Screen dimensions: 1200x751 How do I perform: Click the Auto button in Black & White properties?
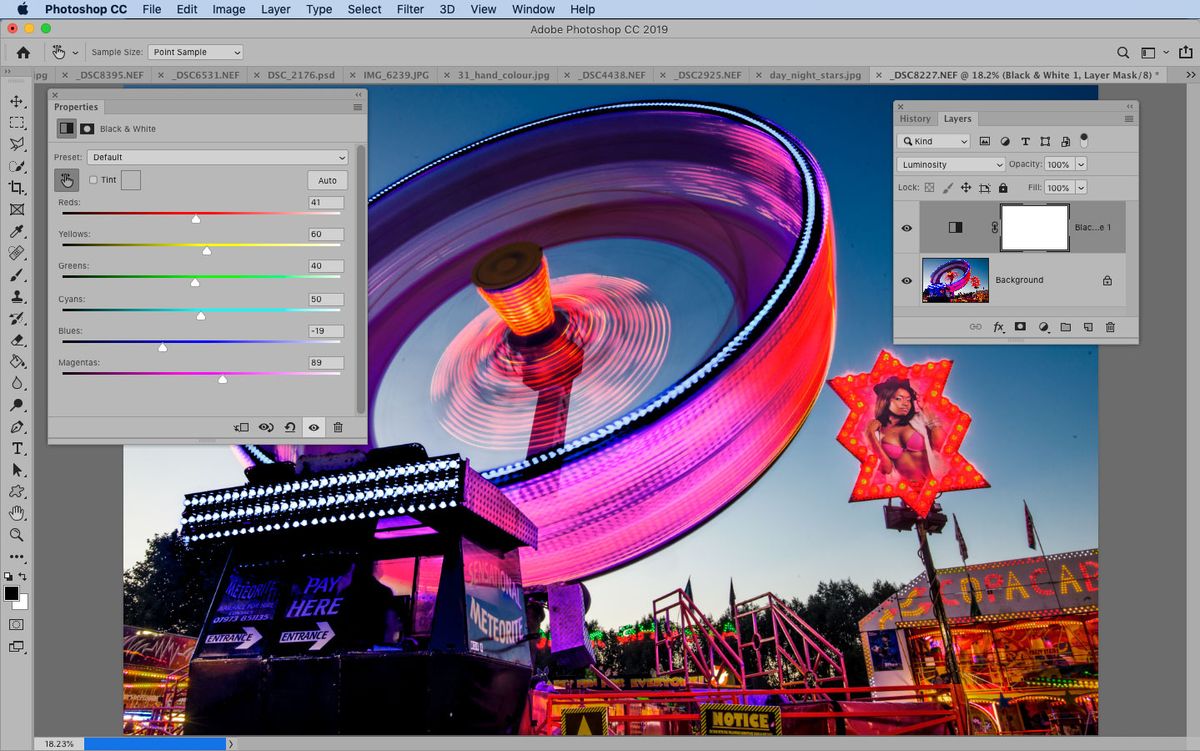point(327,180)
